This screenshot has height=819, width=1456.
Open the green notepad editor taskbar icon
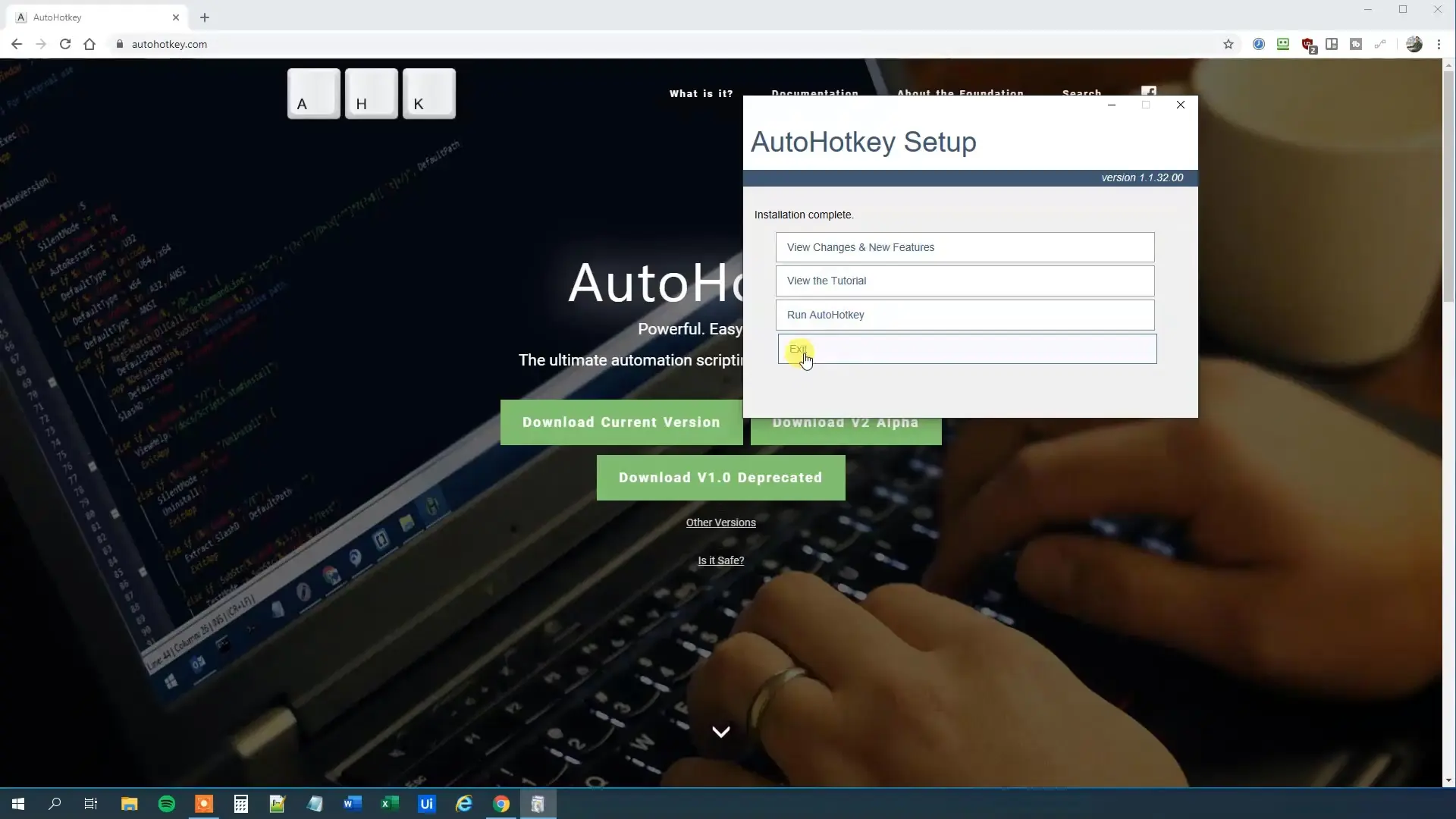pyautogui.click(x=278, y=804)
